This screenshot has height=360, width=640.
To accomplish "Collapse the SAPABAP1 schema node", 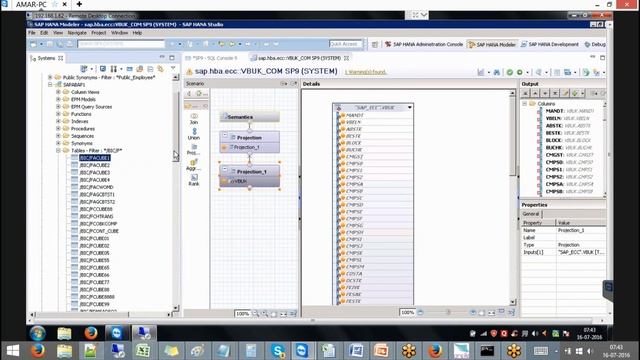I will 50,84.
